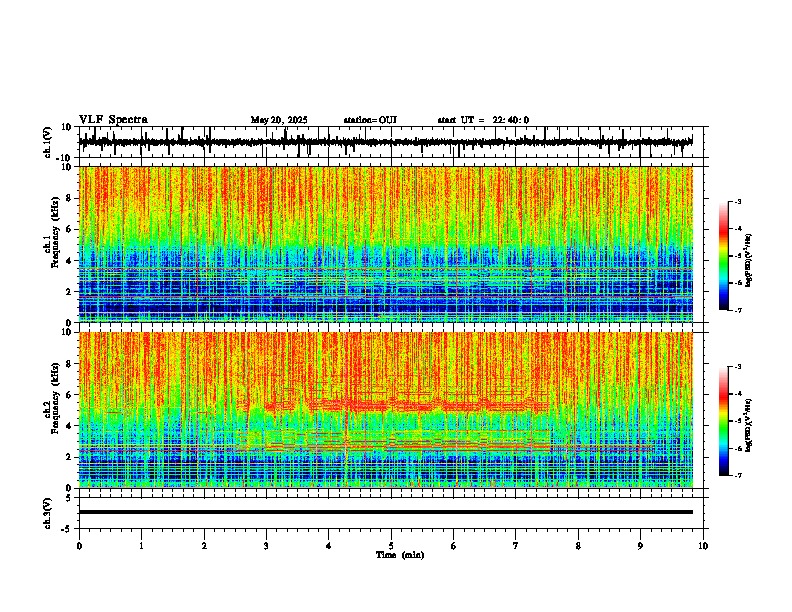Click time axis tick label "5"

tap(391, 546)
